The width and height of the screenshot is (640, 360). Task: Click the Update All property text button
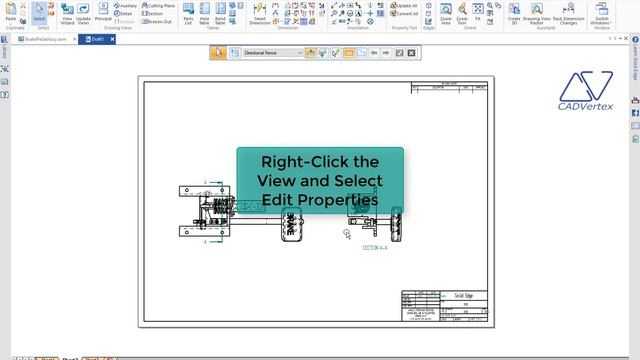[x=404, y=6]
